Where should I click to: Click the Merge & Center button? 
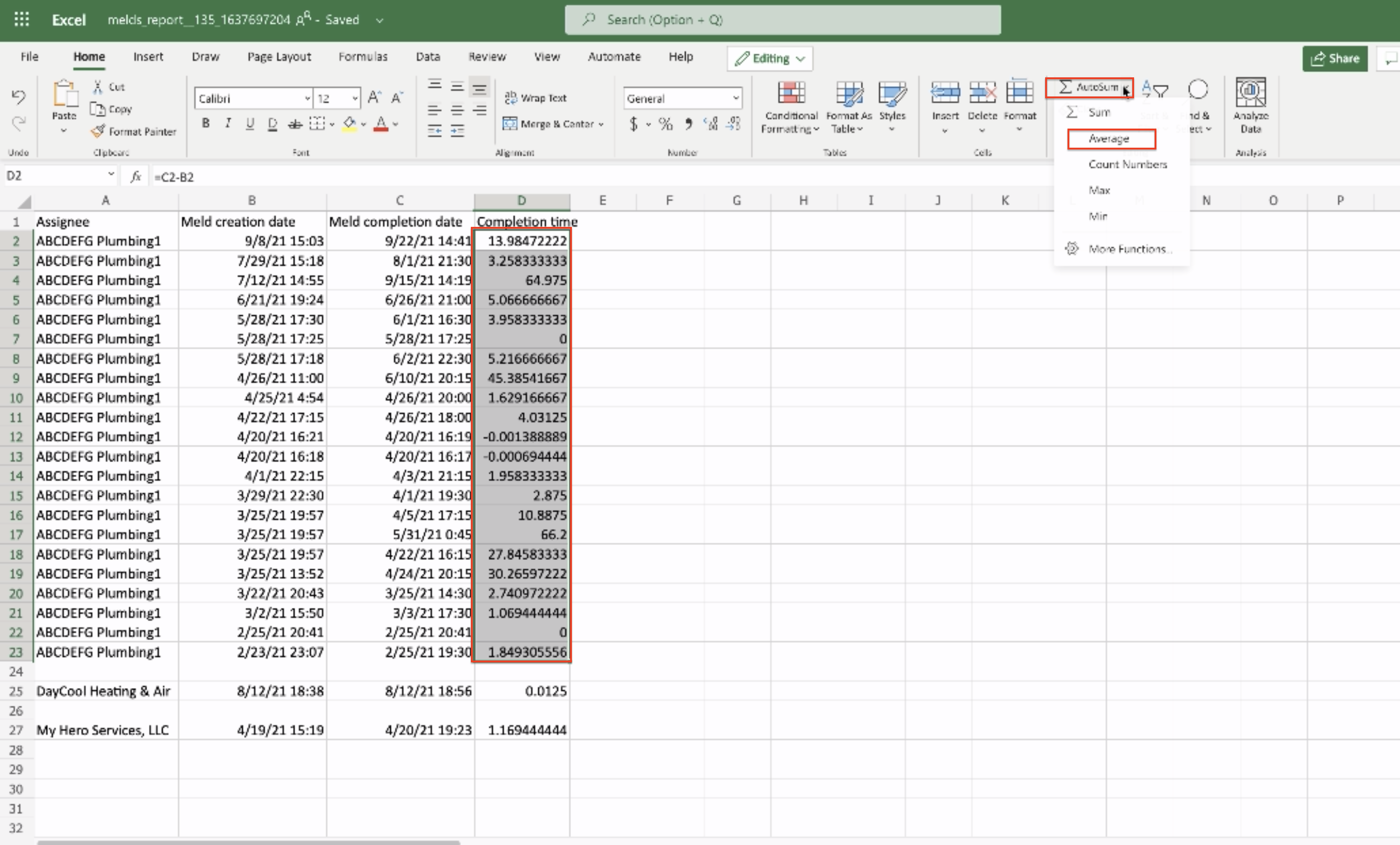[x=552, y=124]
